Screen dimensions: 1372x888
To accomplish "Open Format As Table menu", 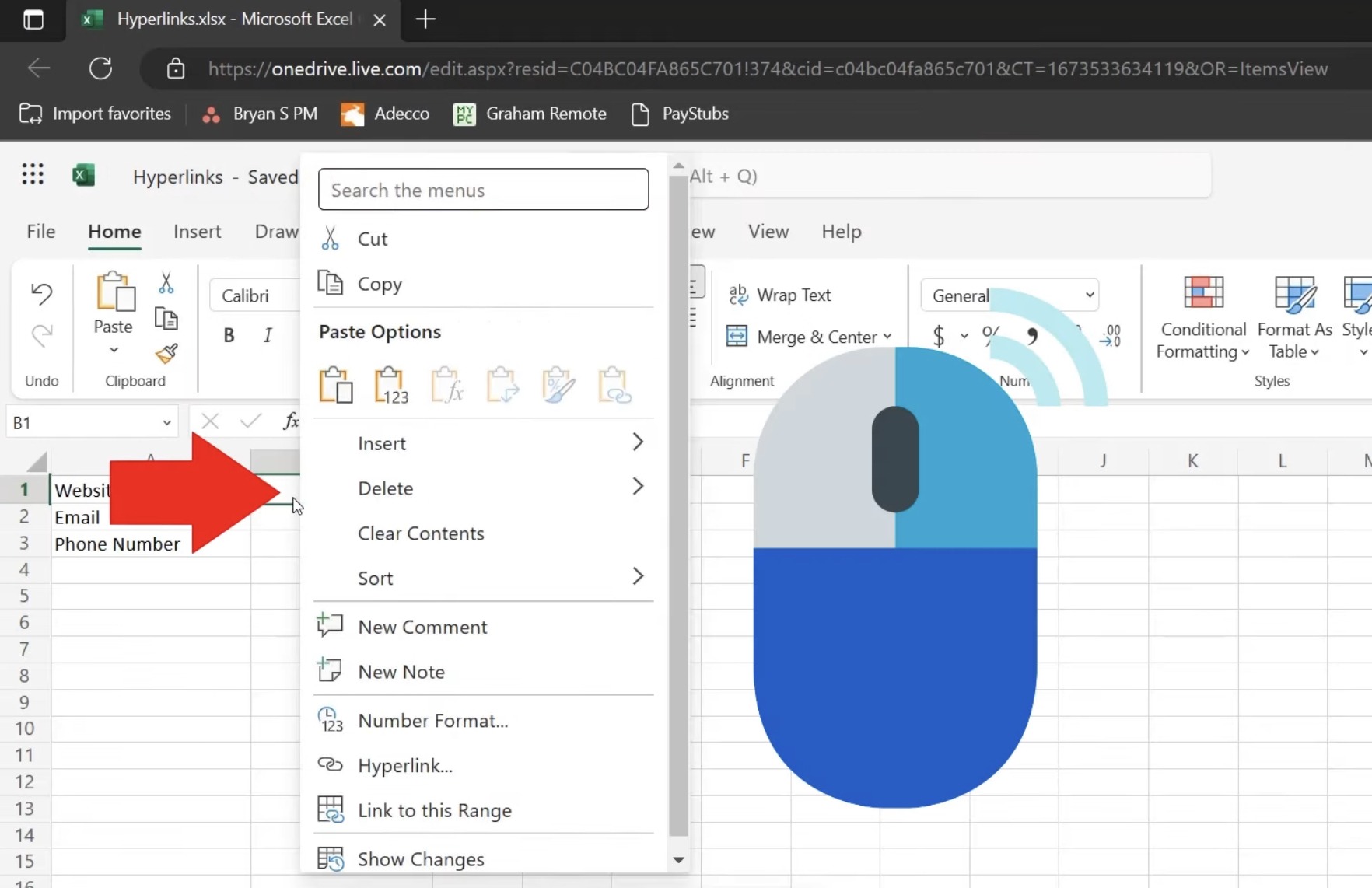I will 1294,318.
